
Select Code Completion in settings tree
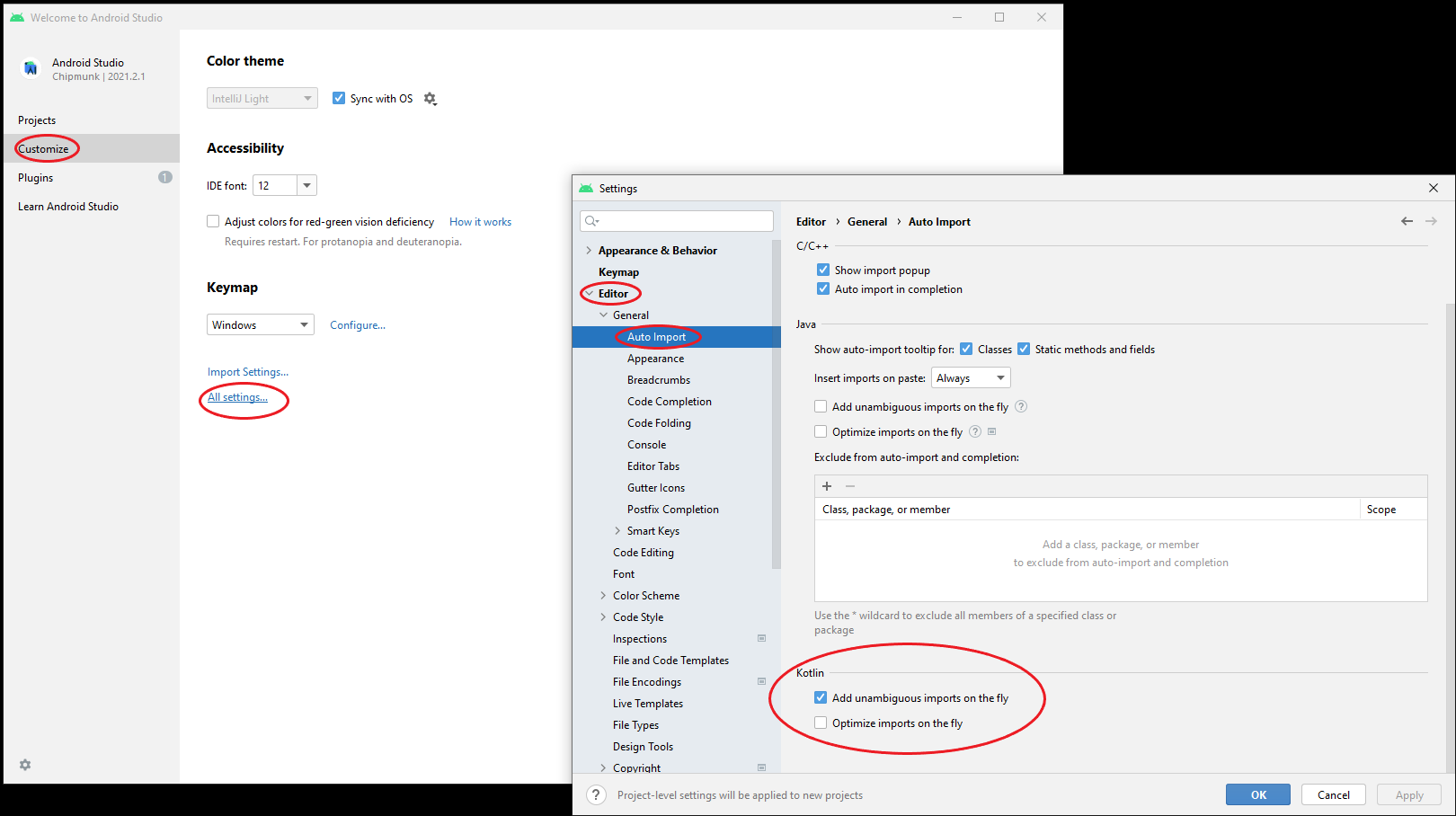(x=669, y=402)
